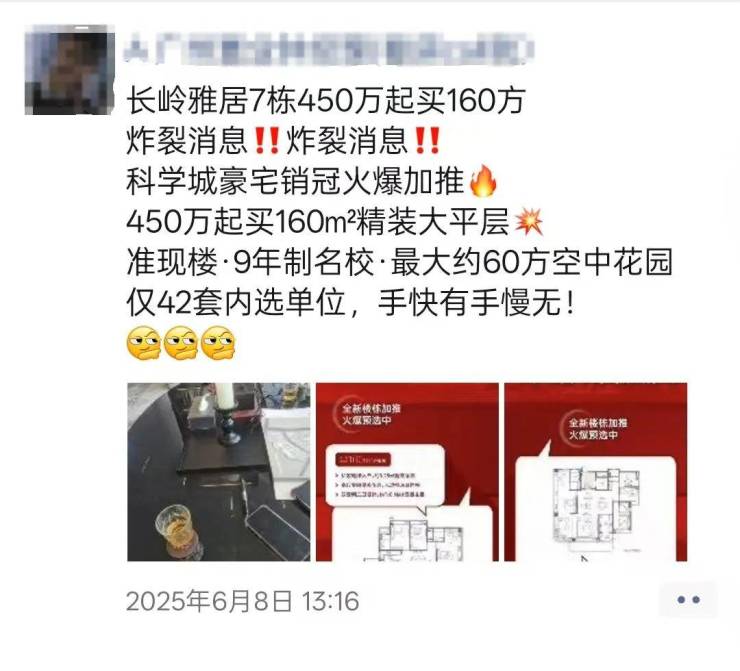Click the 准现楼·9年制名校 text line
The width and height of the screenshot is (740, 671).
point(399,262)
